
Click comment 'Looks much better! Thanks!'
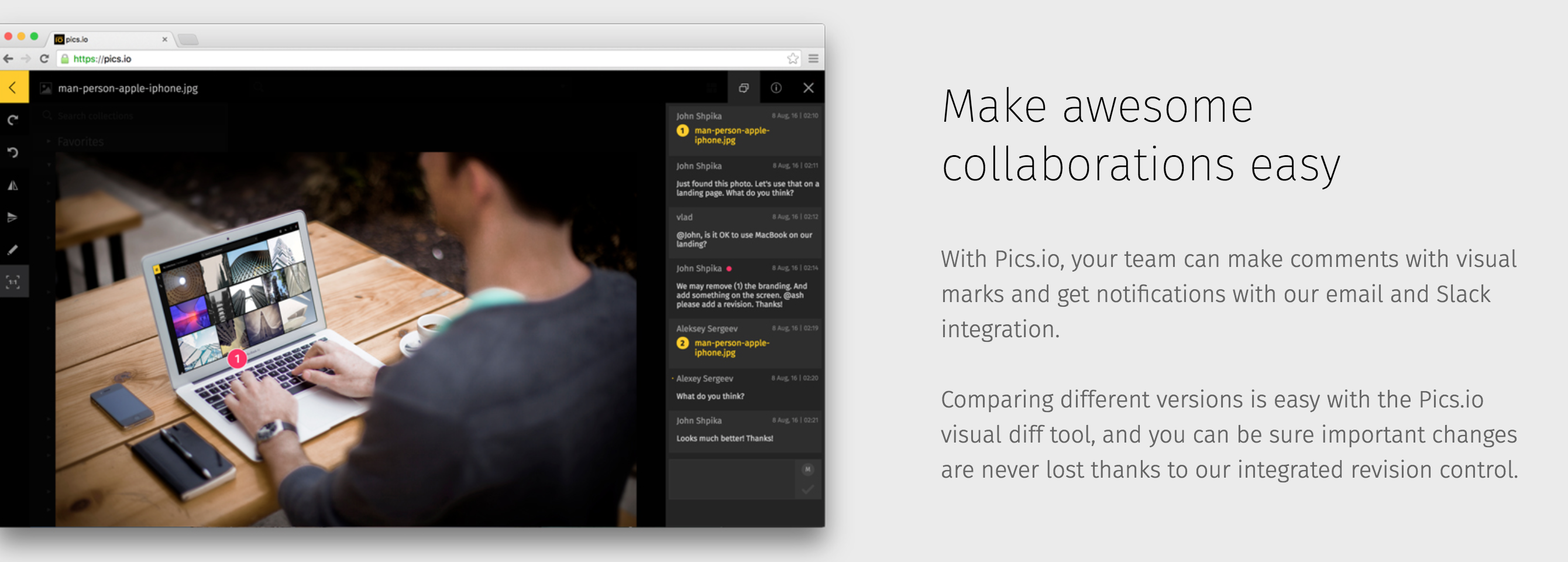[724, 438]
